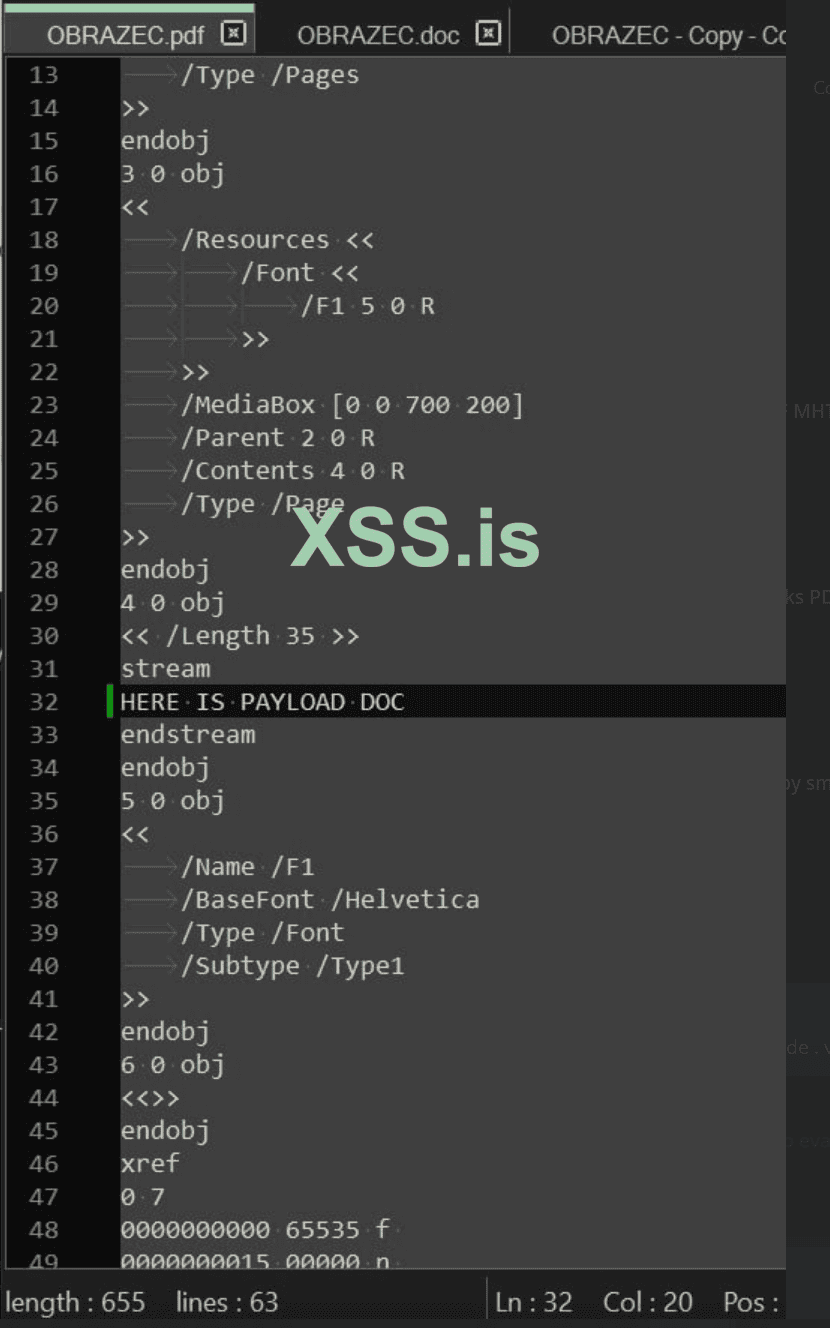
Task: Click the /BaseFont /Helvetica line
Action: 330,900
